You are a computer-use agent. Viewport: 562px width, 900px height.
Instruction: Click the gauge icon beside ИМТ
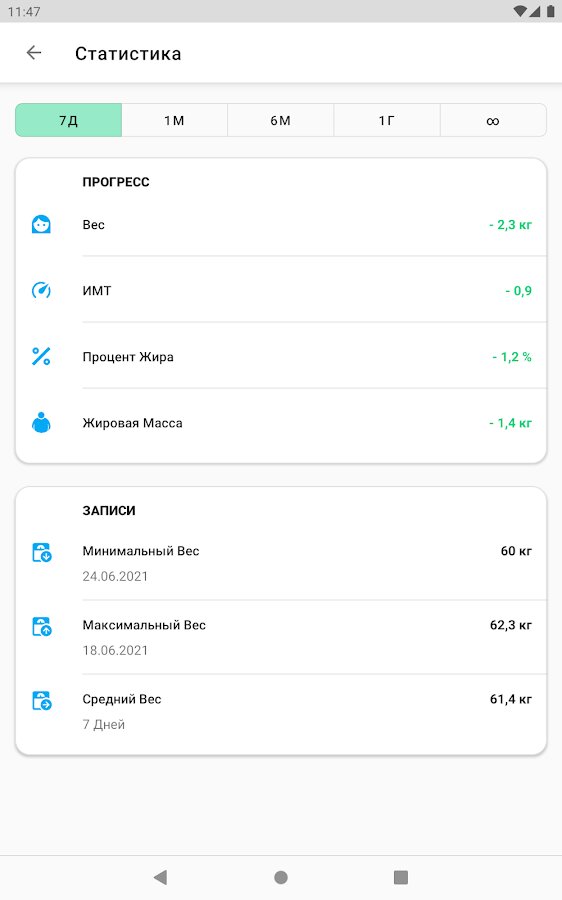coord(41,290)
